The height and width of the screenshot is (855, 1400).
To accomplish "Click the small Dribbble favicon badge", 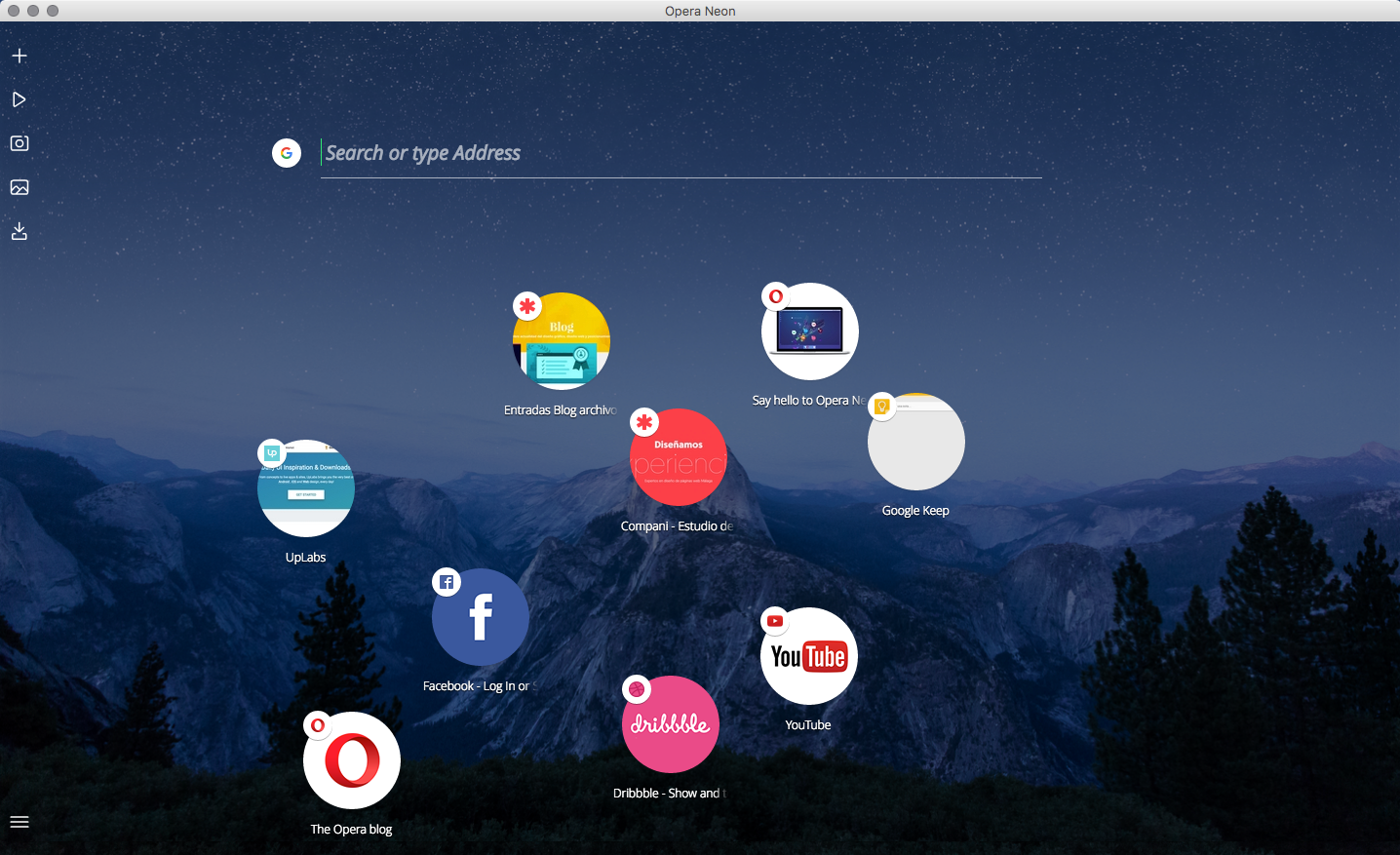I will point(637,689).
